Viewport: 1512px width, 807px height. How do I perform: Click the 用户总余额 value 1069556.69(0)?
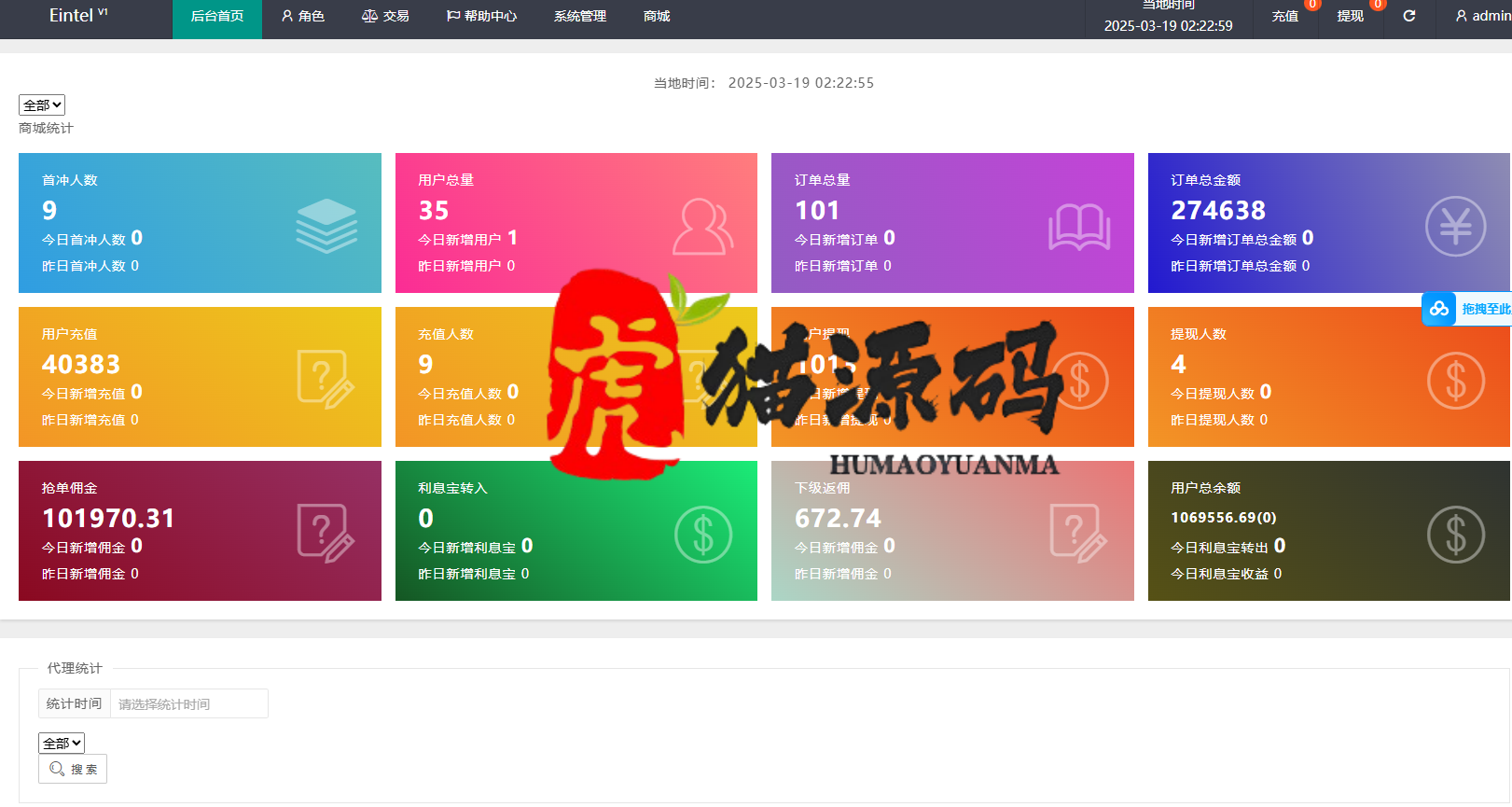(1224, 517)
